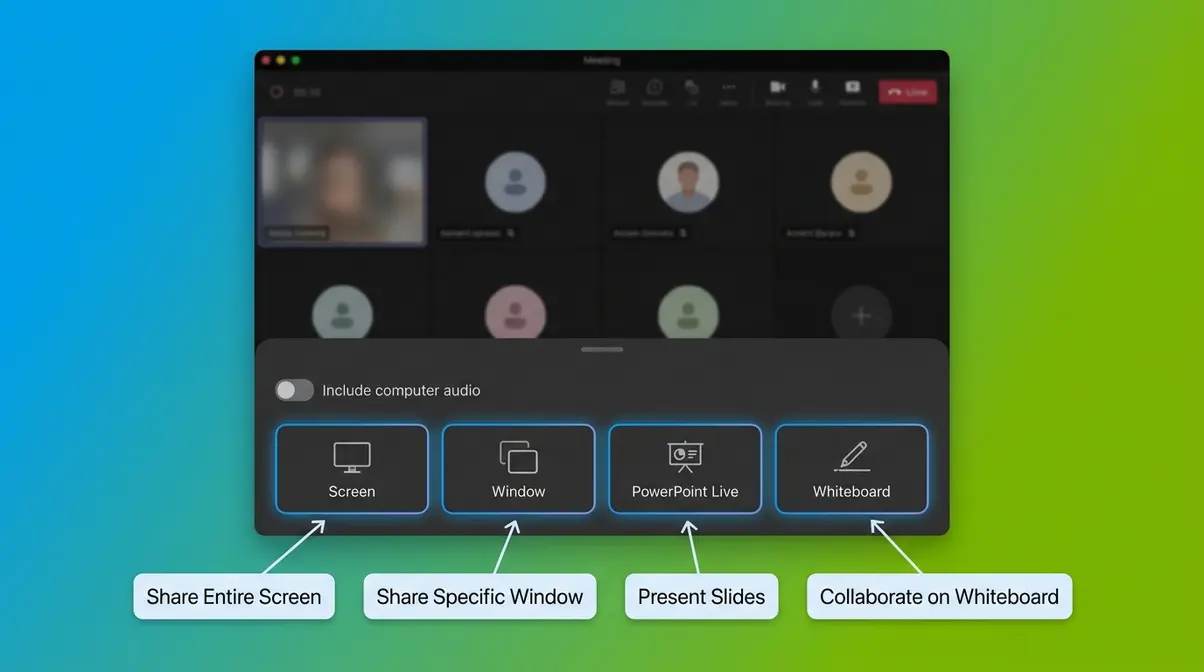Select the blurred live video tile

pos(343,181)
